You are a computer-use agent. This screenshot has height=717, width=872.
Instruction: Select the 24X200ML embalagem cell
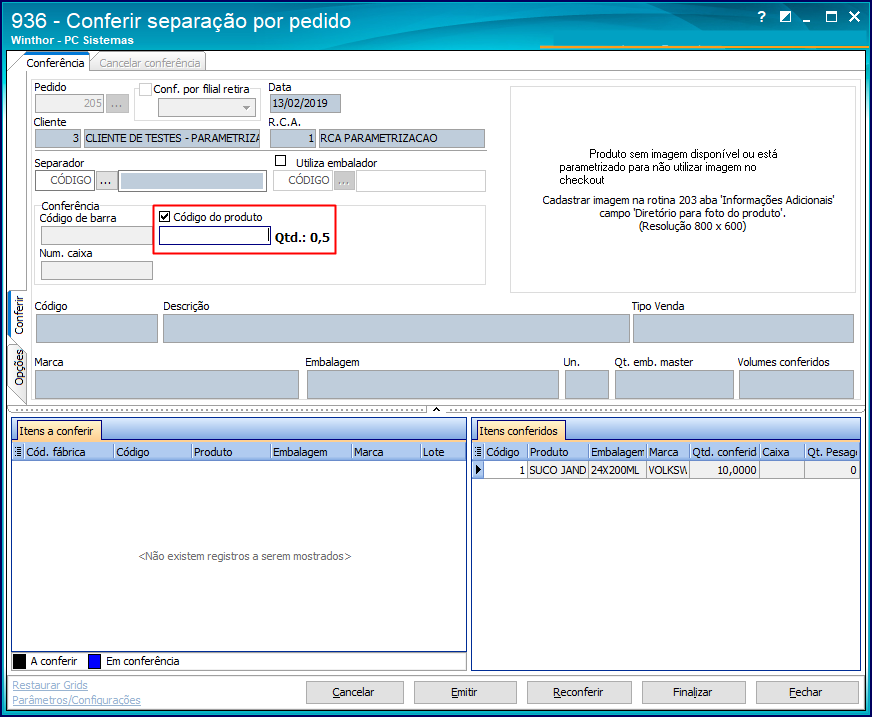618,470
